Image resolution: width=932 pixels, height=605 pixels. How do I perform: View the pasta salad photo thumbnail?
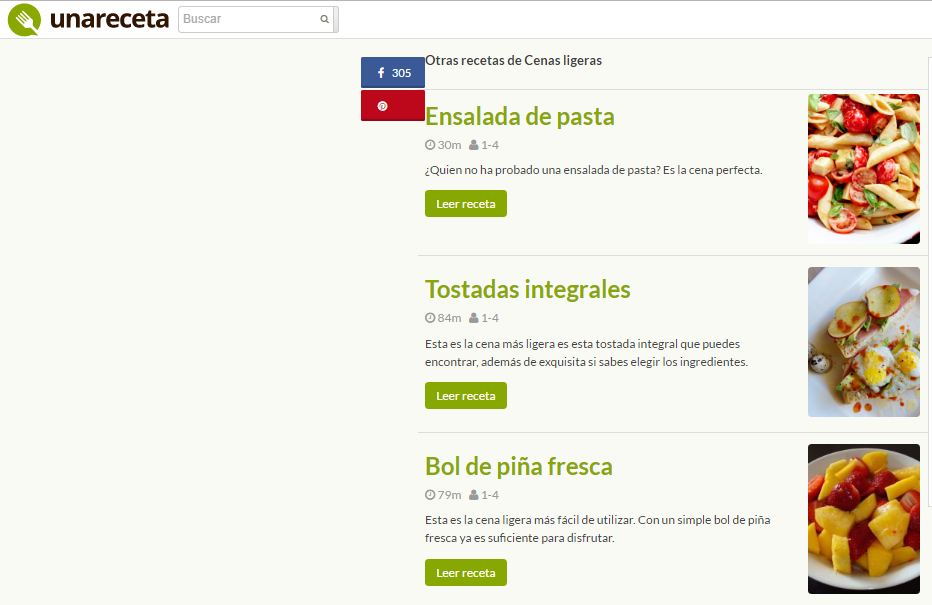tap(863, 169)
